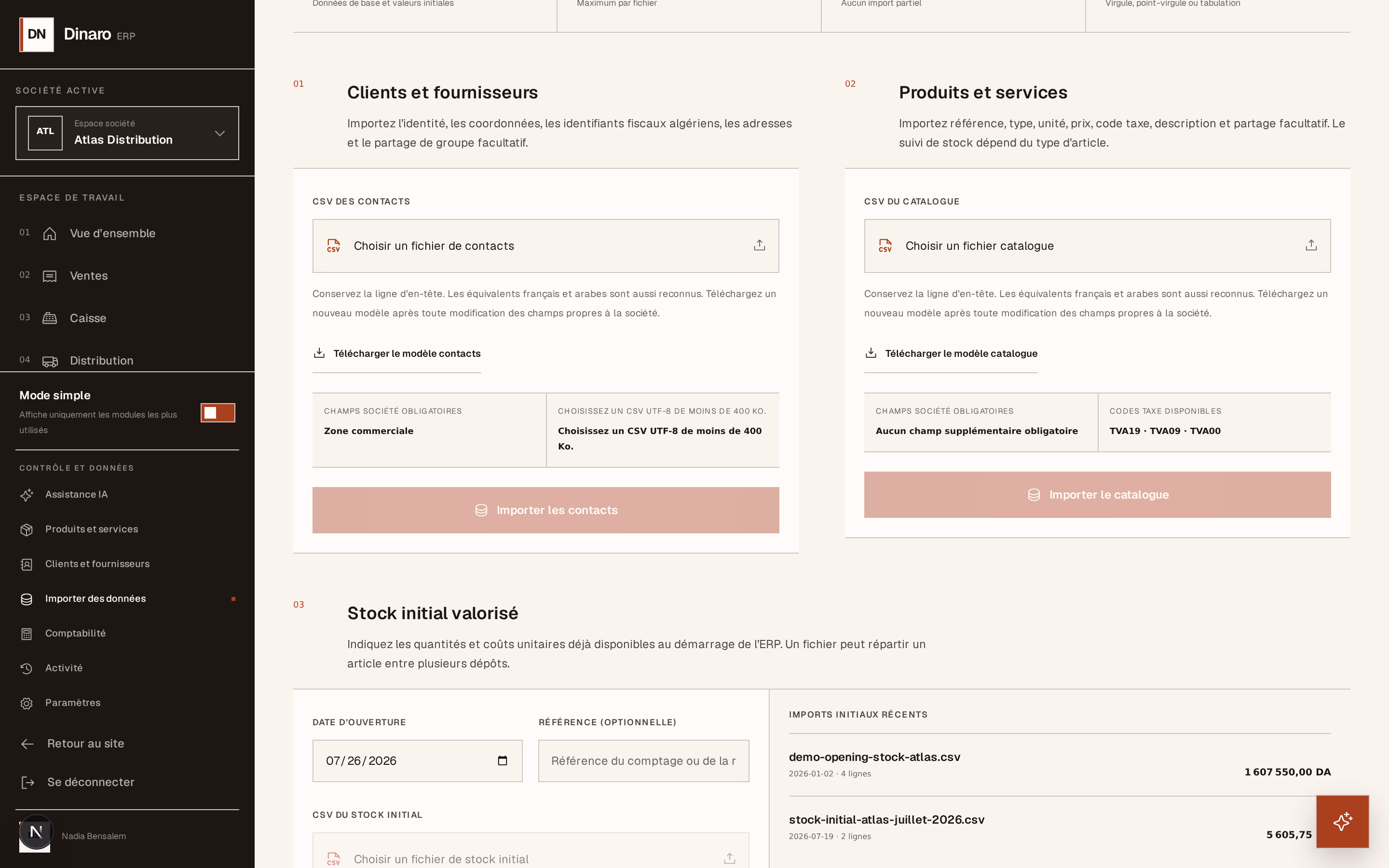This screenshot has width=1389, height=868.
Task: Click the Date d'ouverture date field
Action: pyautogui.click(x=417, y=760)
